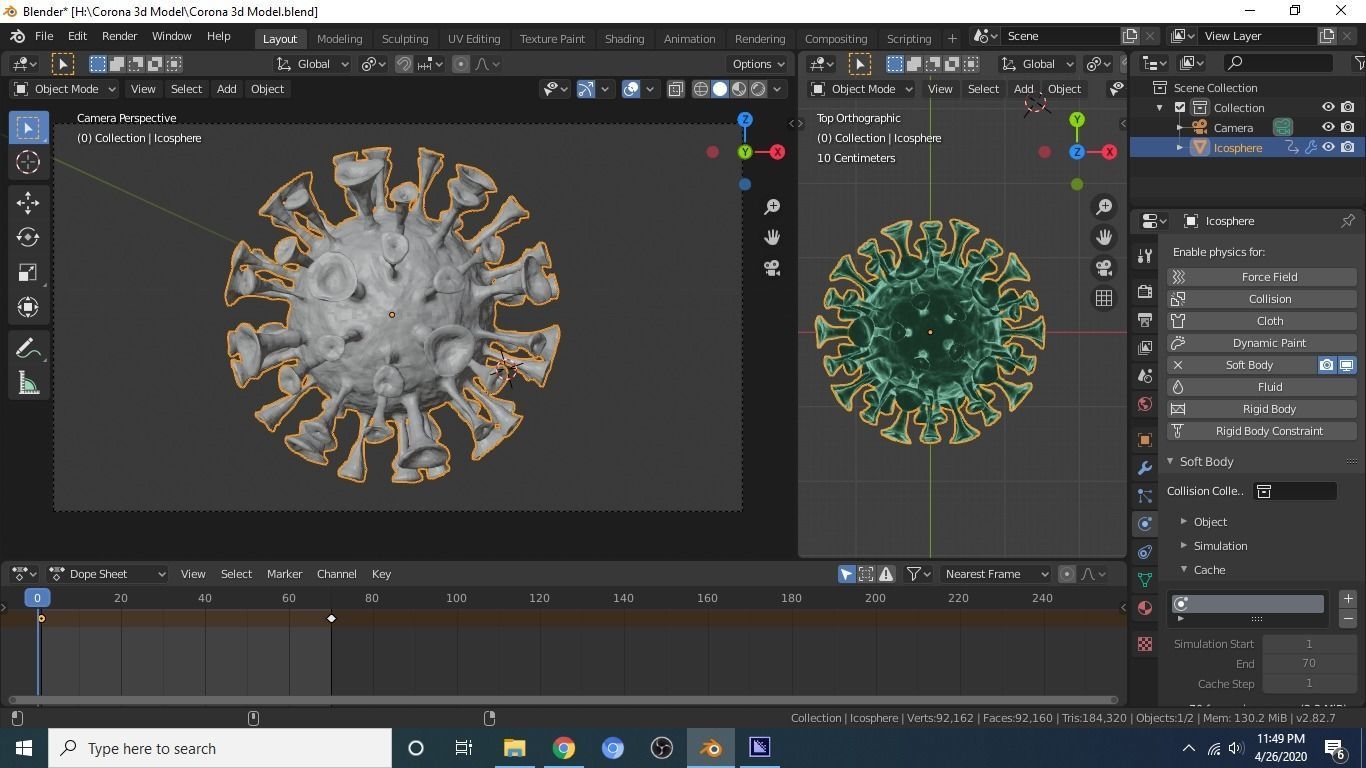Switch to solid viewport shading
This screenshot has width=1366, height=768.
pos(720,89)
